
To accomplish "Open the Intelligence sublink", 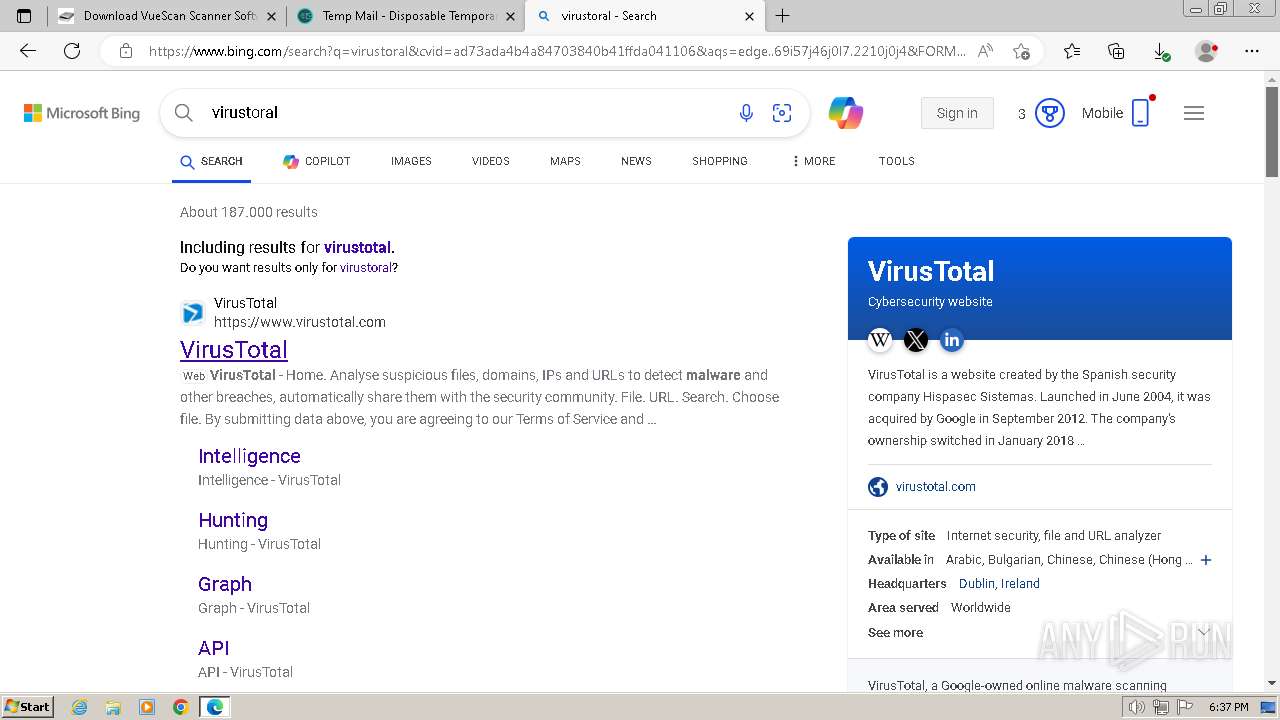I will [x=249, y=456].
